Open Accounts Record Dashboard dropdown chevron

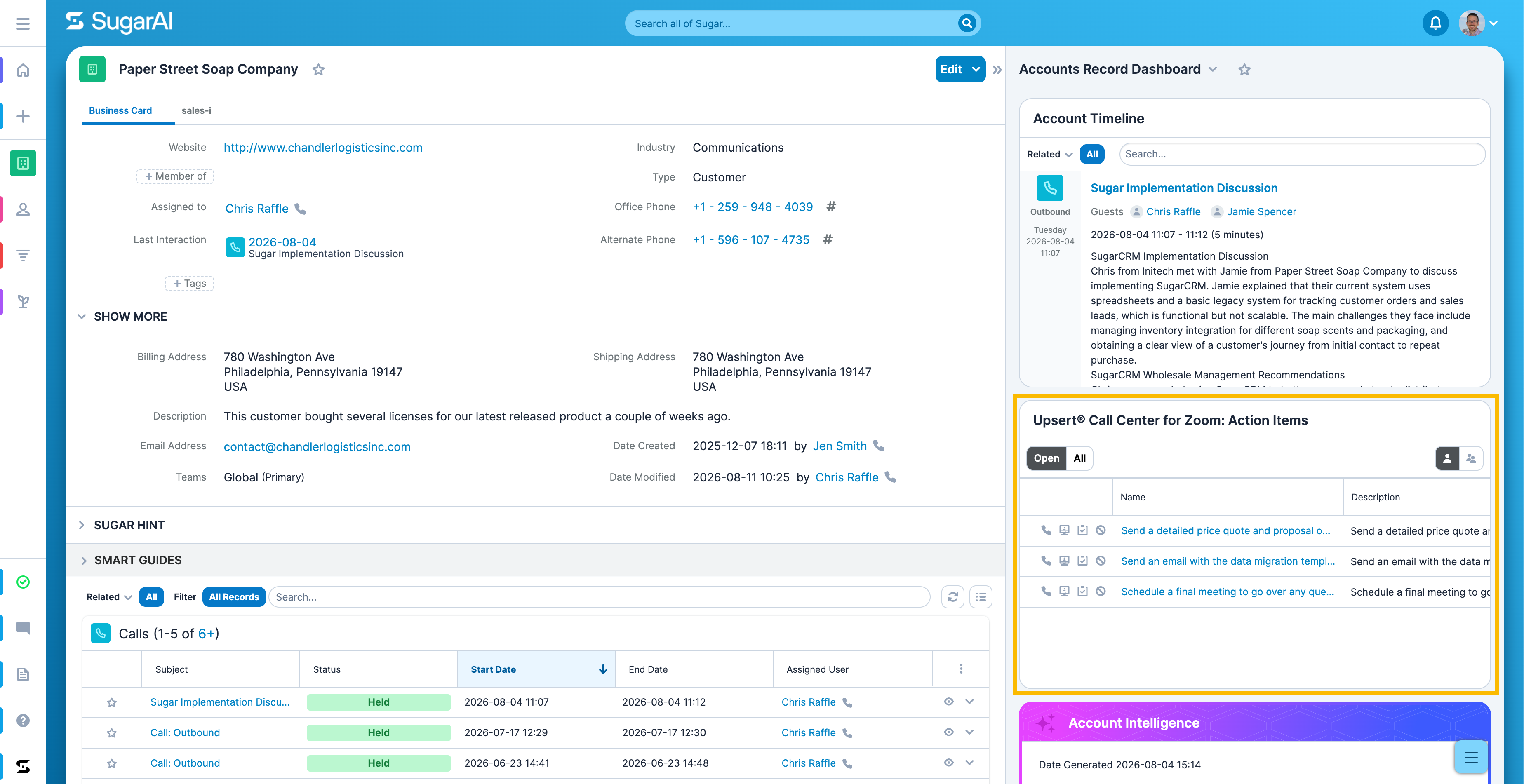[x=1213, y=70]
